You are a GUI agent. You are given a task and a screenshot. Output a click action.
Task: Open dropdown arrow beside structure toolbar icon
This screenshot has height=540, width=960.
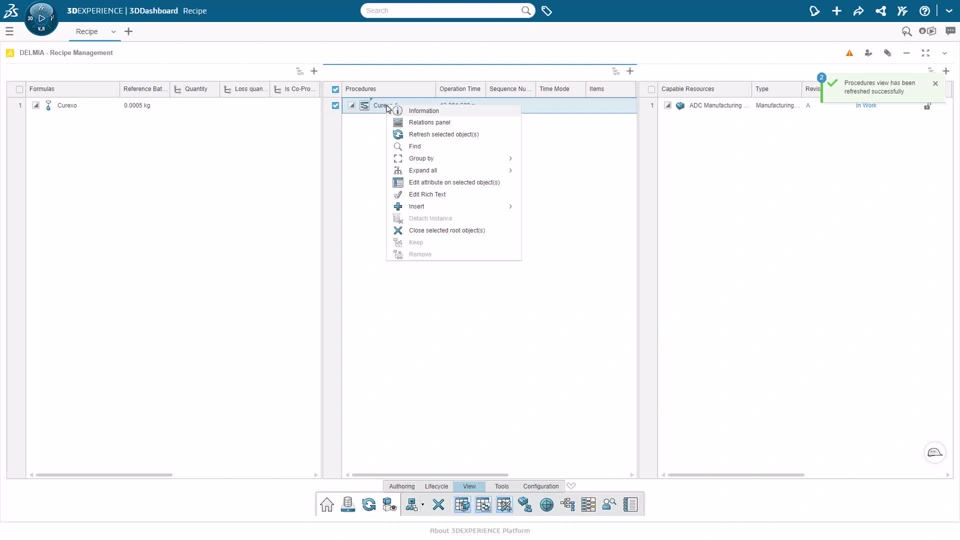pos(422,505)
